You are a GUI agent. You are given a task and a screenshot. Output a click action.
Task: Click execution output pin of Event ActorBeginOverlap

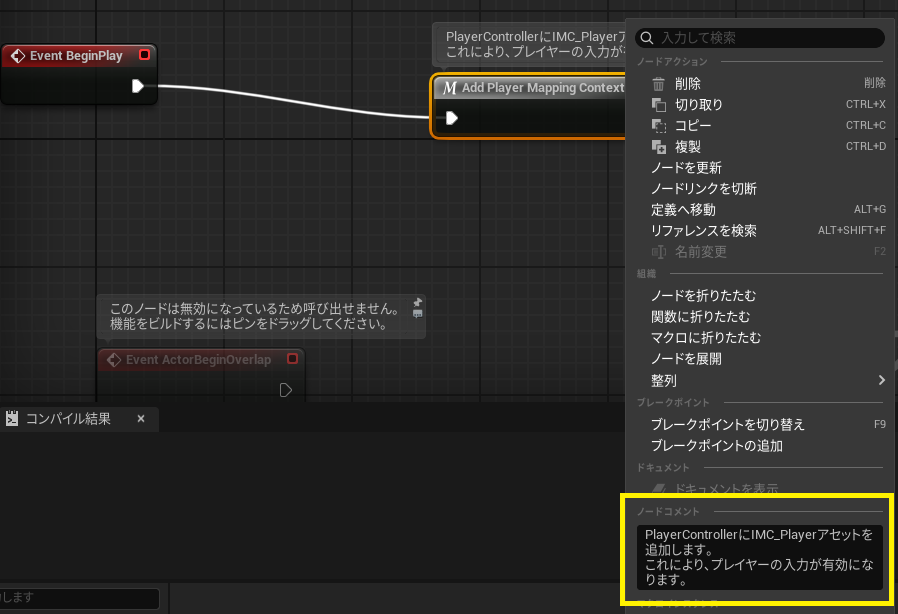coord(285,390)
